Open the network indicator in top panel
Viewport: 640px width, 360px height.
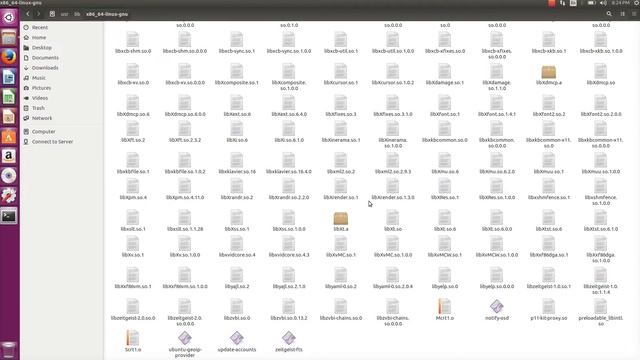[x=562, y=3]
